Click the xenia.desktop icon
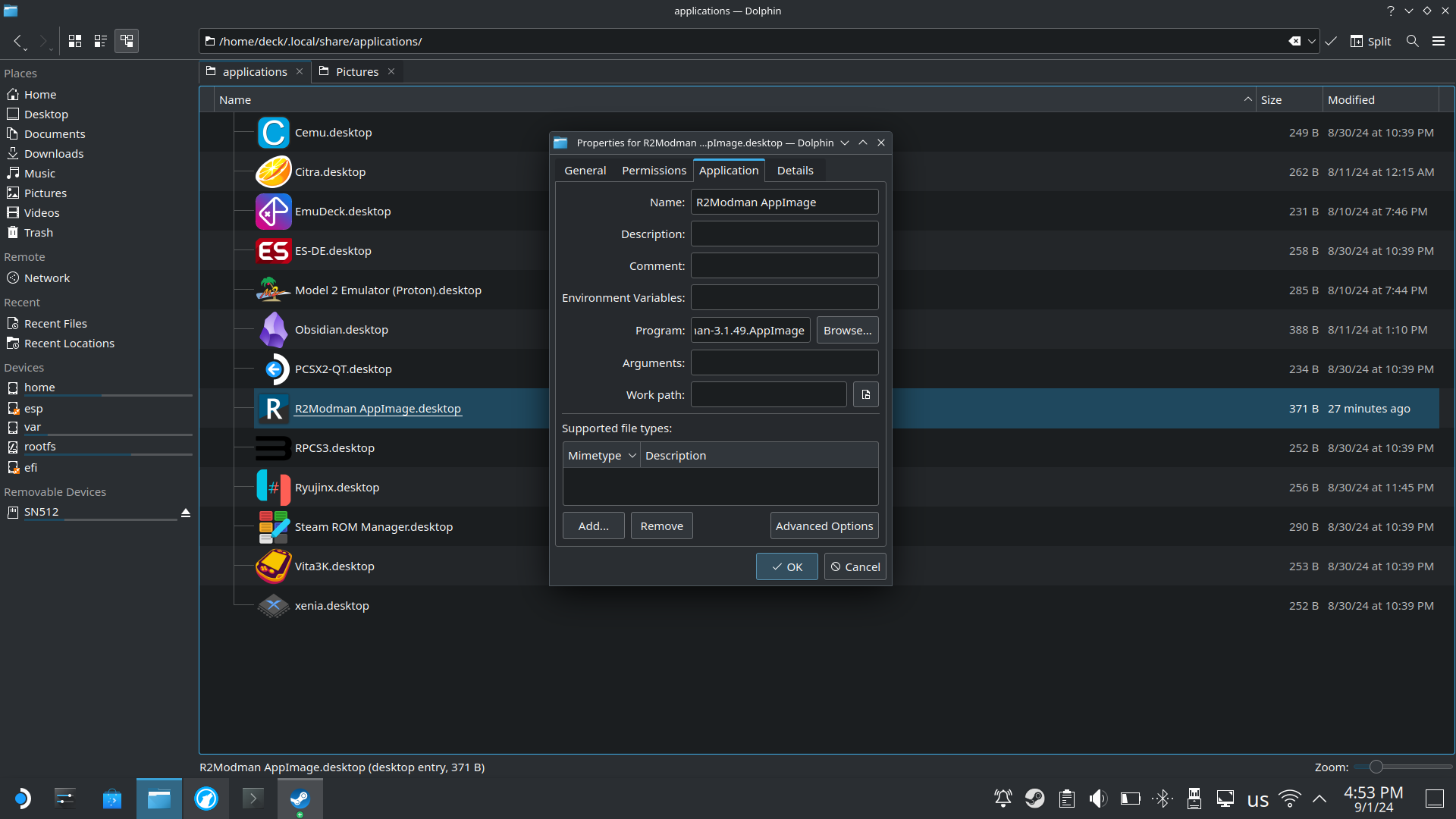This screenshot has width=1456, height=819. tap(274, 606)
